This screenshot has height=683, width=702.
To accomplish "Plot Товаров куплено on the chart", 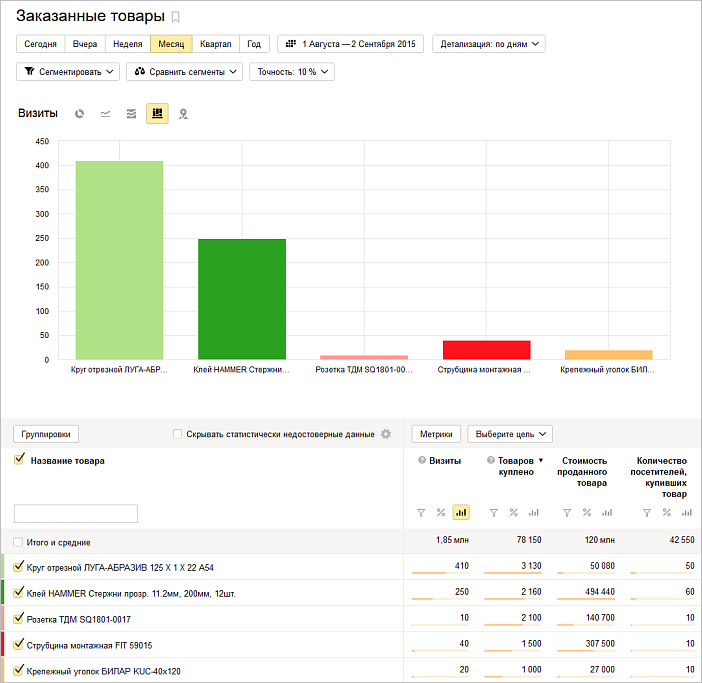I will (534, 512).
